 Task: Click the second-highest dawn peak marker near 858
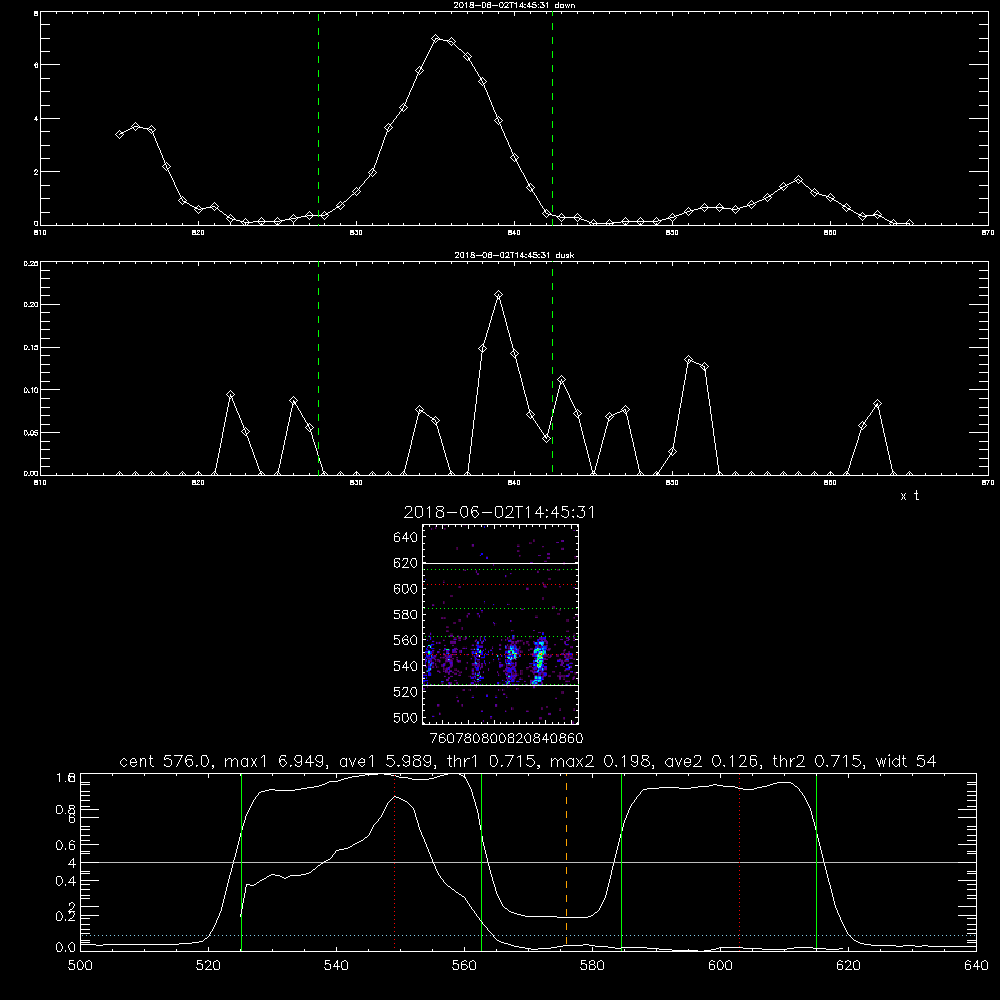(x=798, y=180)
